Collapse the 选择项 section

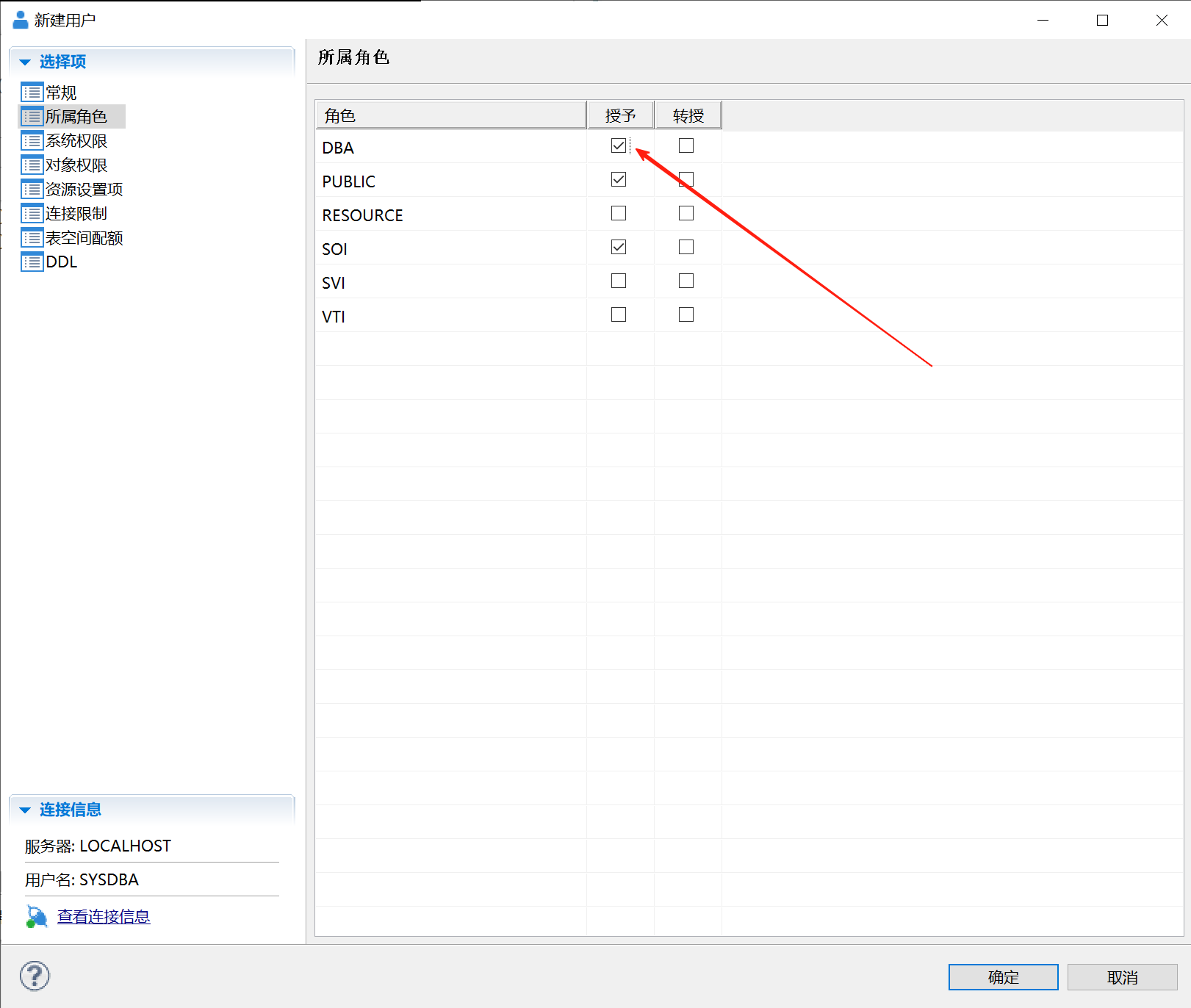(25, 62)
